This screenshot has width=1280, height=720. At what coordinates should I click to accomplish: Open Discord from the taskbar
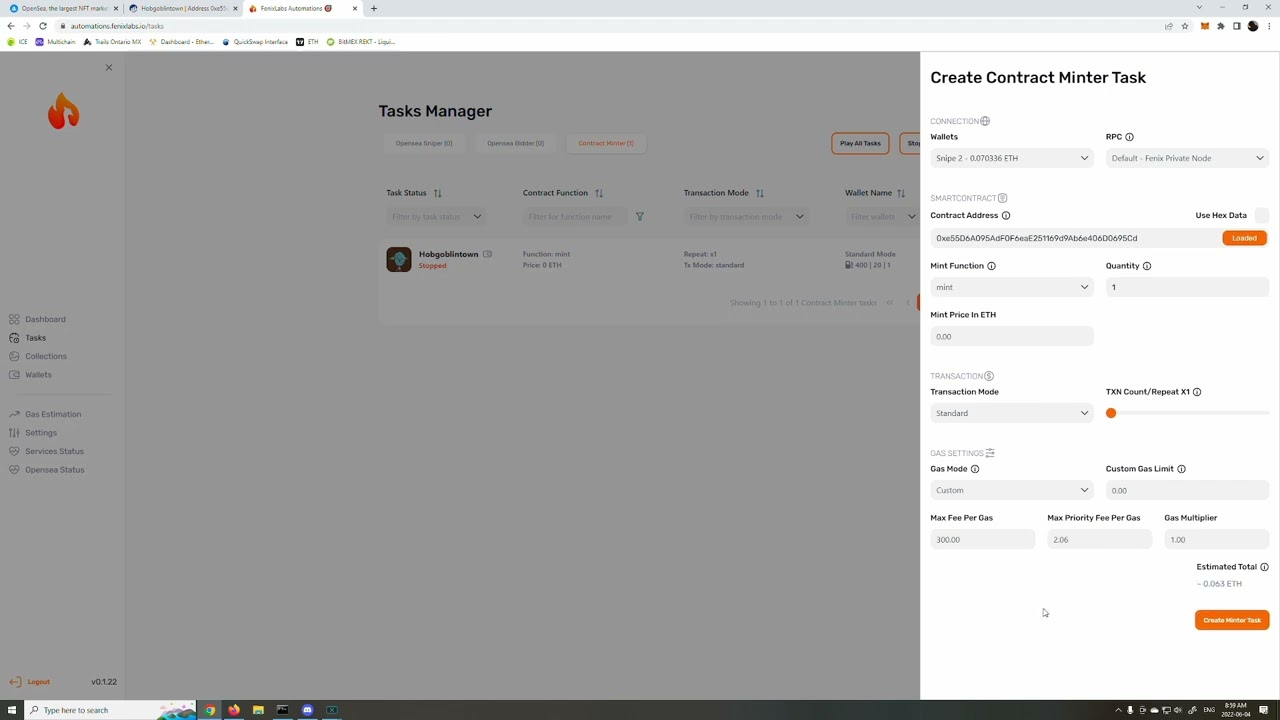(x=307, y=710)
